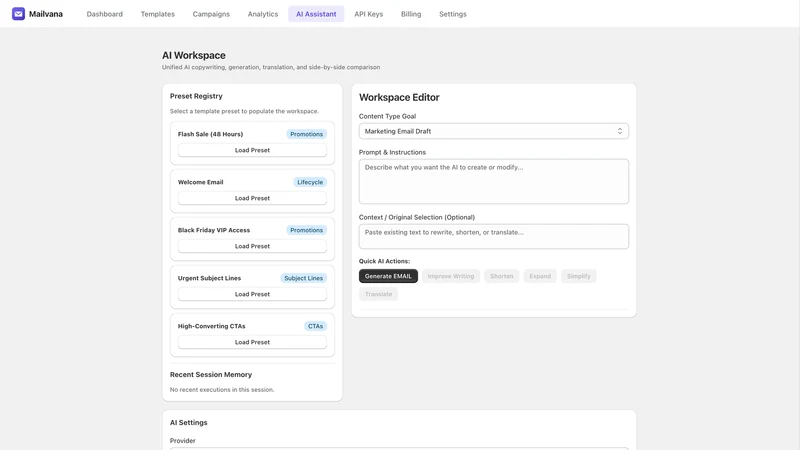The width and height of the screenshot is (800, 450).
Task: Click the AI Settings heading
Action: 189,422
